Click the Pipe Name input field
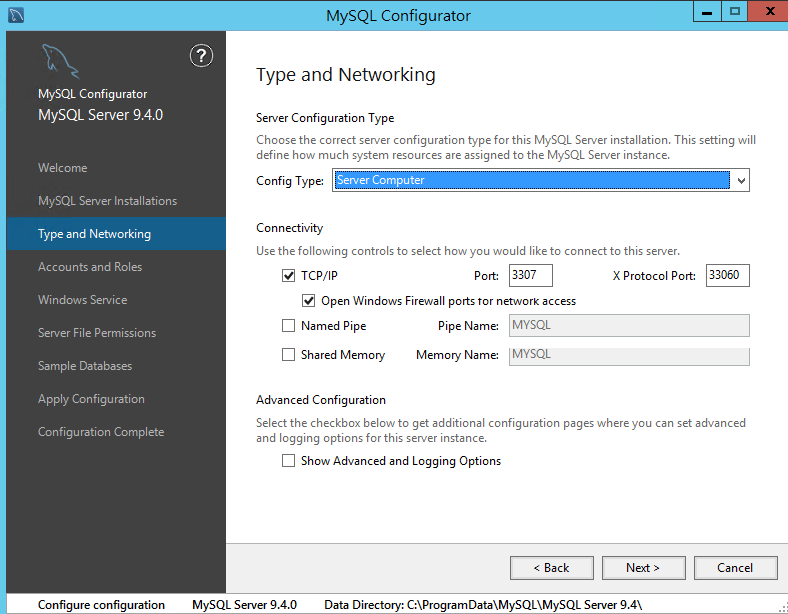The image size is (788, 614). tap(629, 326)
